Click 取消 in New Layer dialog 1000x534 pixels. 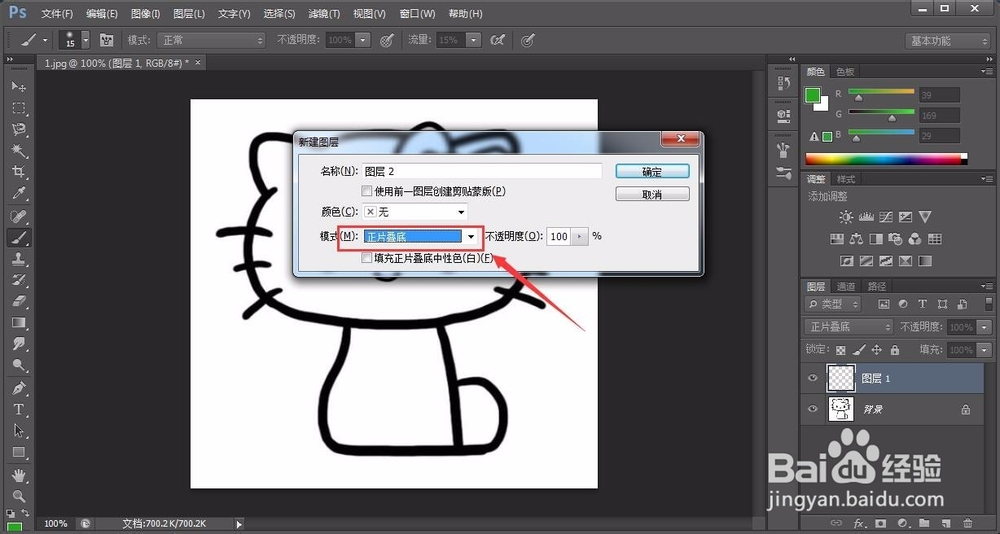point(652,194)
